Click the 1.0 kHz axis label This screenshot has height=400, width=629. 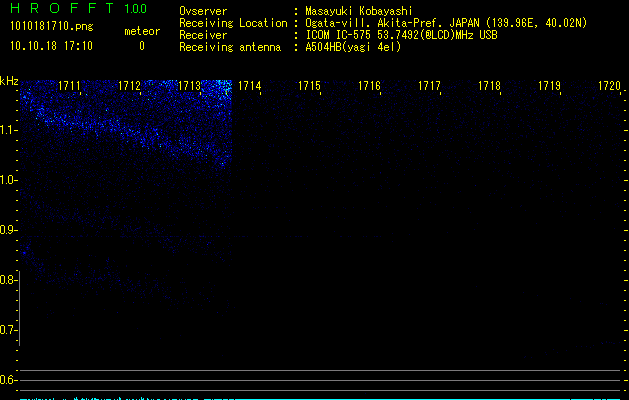[8, 180]
